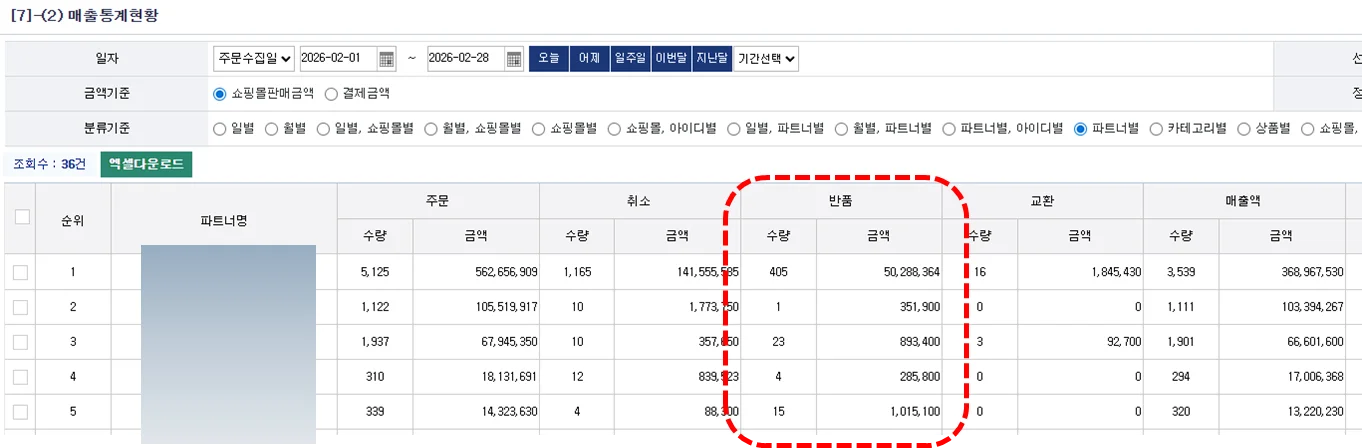The height and width of the screenshot is (448, 1362).
Task: Click the 어제 date shortcut button
Action: coord(589,59)
